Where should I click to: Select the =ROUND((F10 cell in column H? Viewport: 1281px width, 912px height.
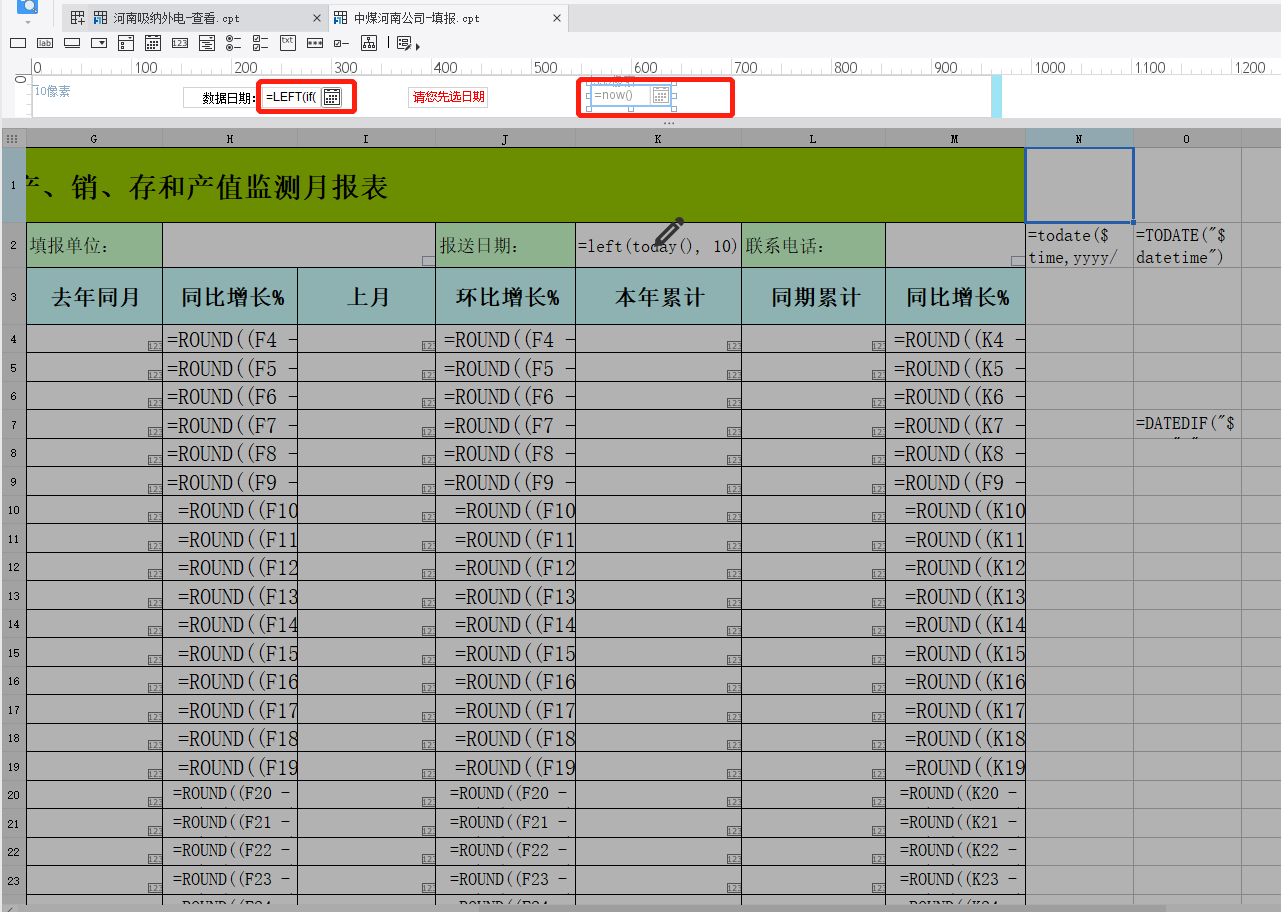(x=230, y=510)
